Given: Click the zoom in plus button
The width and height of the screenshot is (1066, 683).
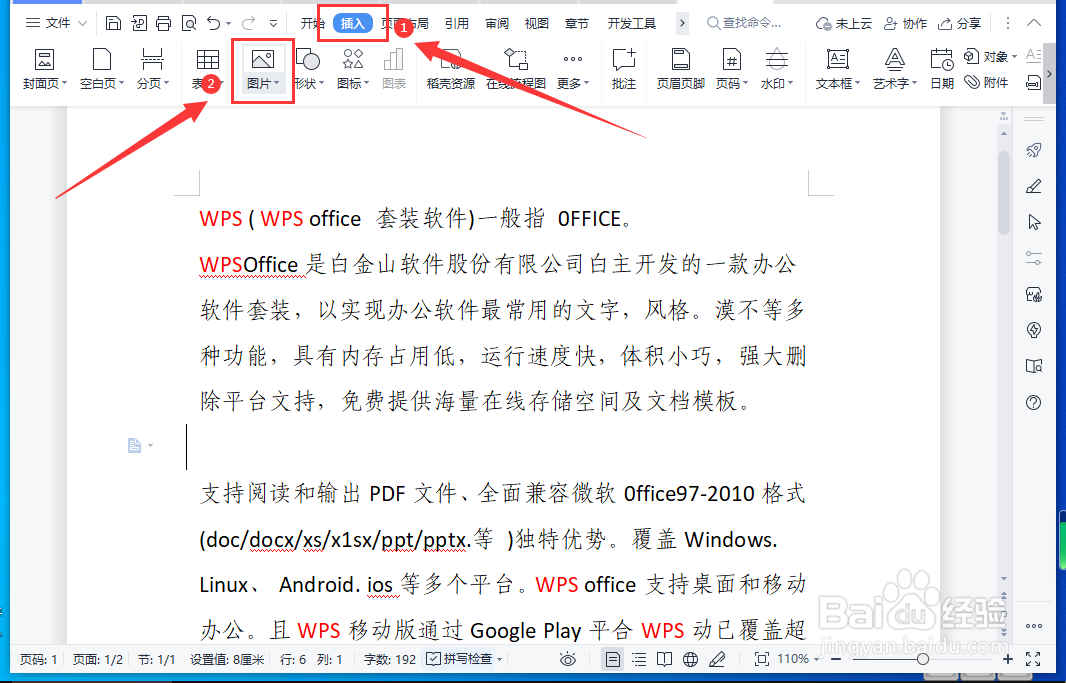Looking at the screenshot, I should tap(1008, 659).
